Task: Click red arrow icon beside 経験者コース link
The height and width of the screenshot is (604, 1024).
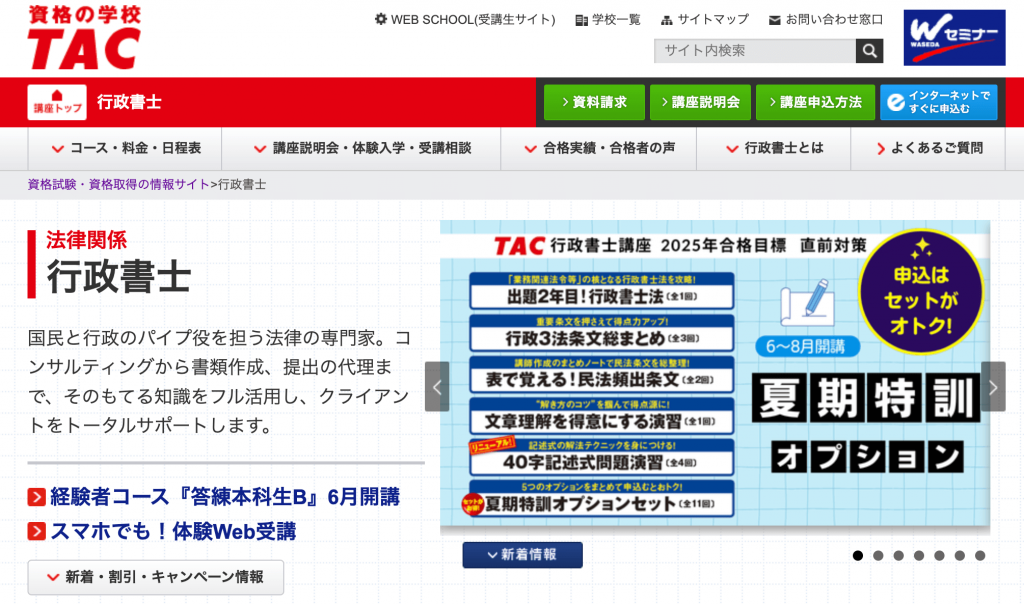Action: coord(37,497)
